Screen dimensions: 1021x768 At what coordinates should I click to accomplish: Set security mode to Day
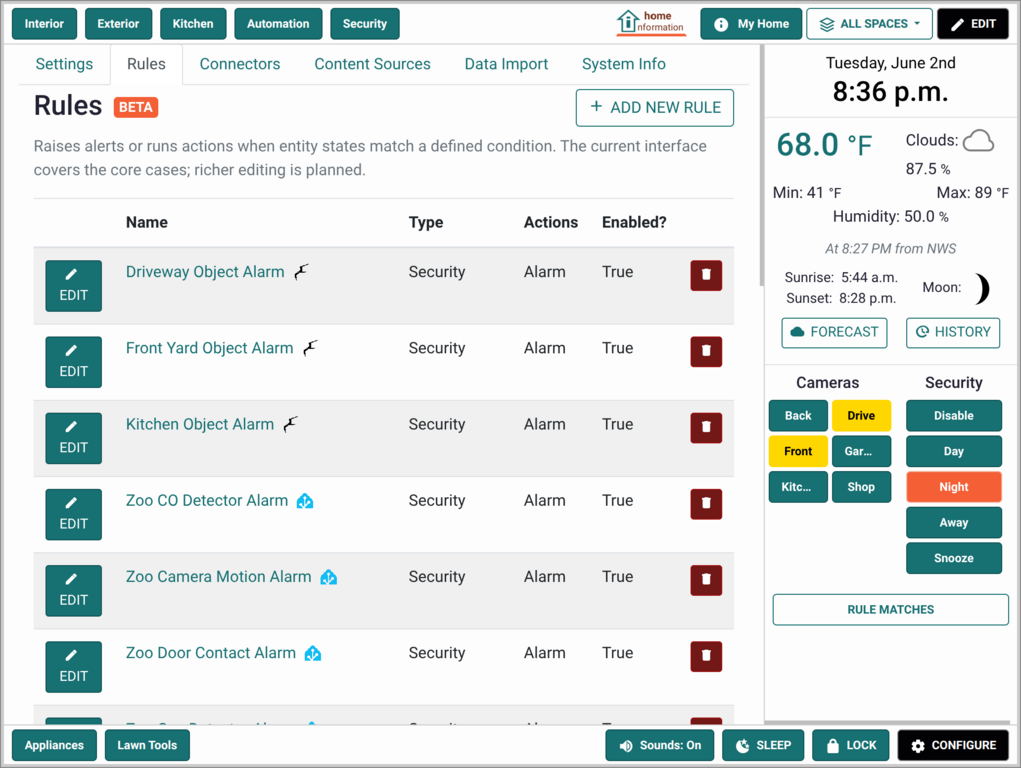pos(953,451)
